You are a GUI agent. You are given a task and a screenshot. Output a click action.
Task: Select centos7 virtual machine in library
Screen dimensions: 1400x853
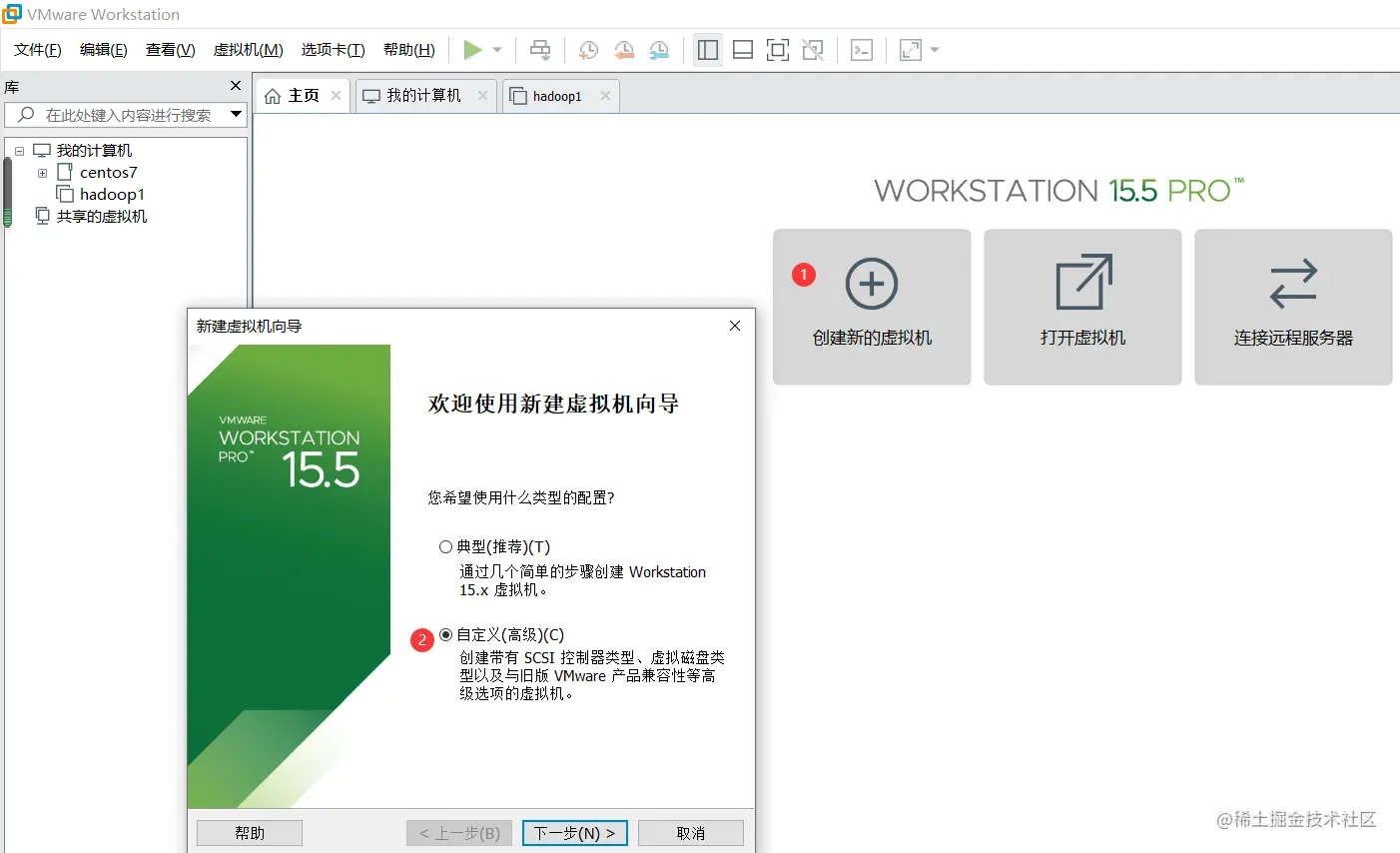[109, 173]
